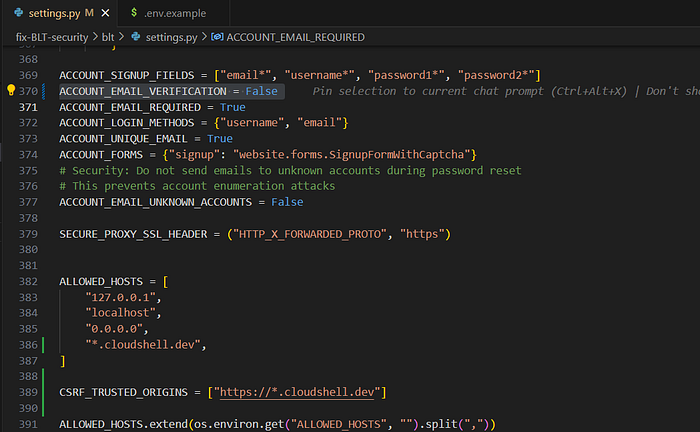Click the dollar icon on .env.example tab
This screenshot has width=700, height=432.
click(134, 13)
